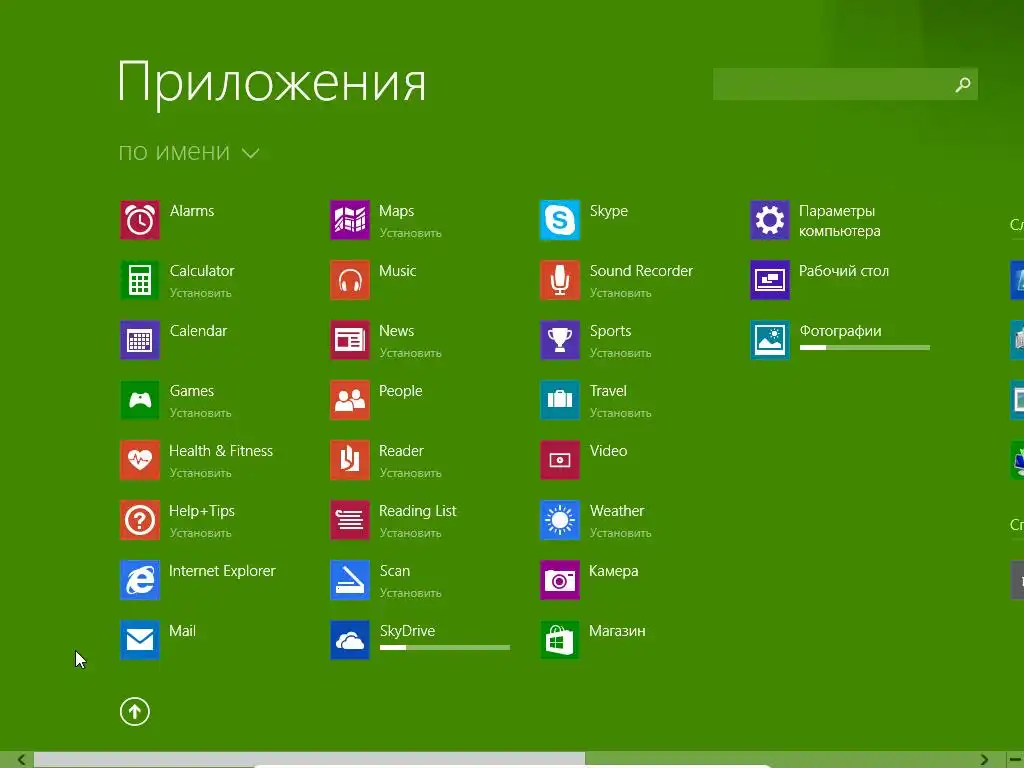The width and height of the screenshot is (1024, 768).
Task: Click the Фотографии installation progress bar
Action: pos(865,348)
